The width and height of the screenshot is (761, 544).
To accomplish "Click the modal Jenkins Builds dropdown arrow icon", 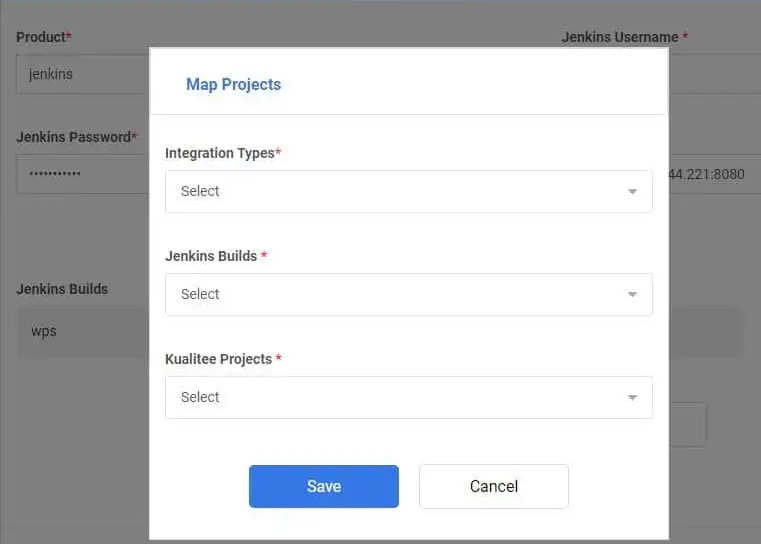I will 632,295.
